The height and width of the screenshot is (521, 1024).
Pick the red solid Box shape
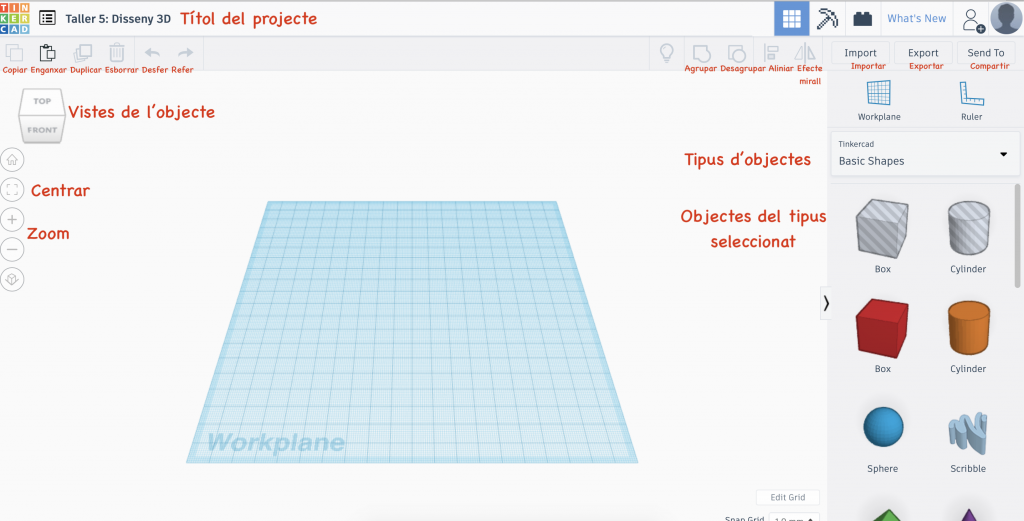click(x=882, y=329)
